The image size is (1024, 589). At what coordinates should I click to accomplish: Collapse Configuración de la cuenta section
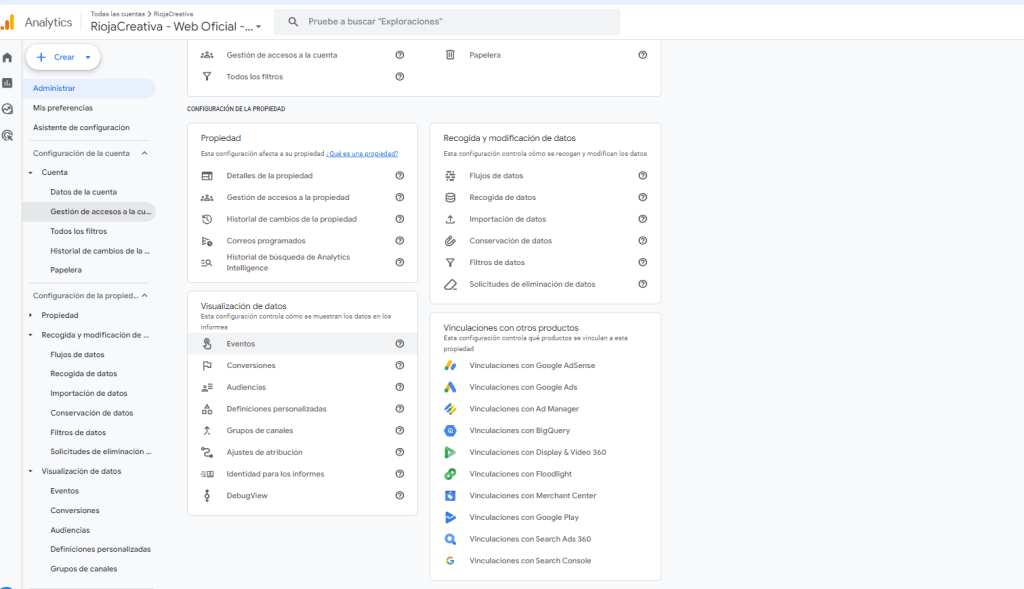point(144,153)
